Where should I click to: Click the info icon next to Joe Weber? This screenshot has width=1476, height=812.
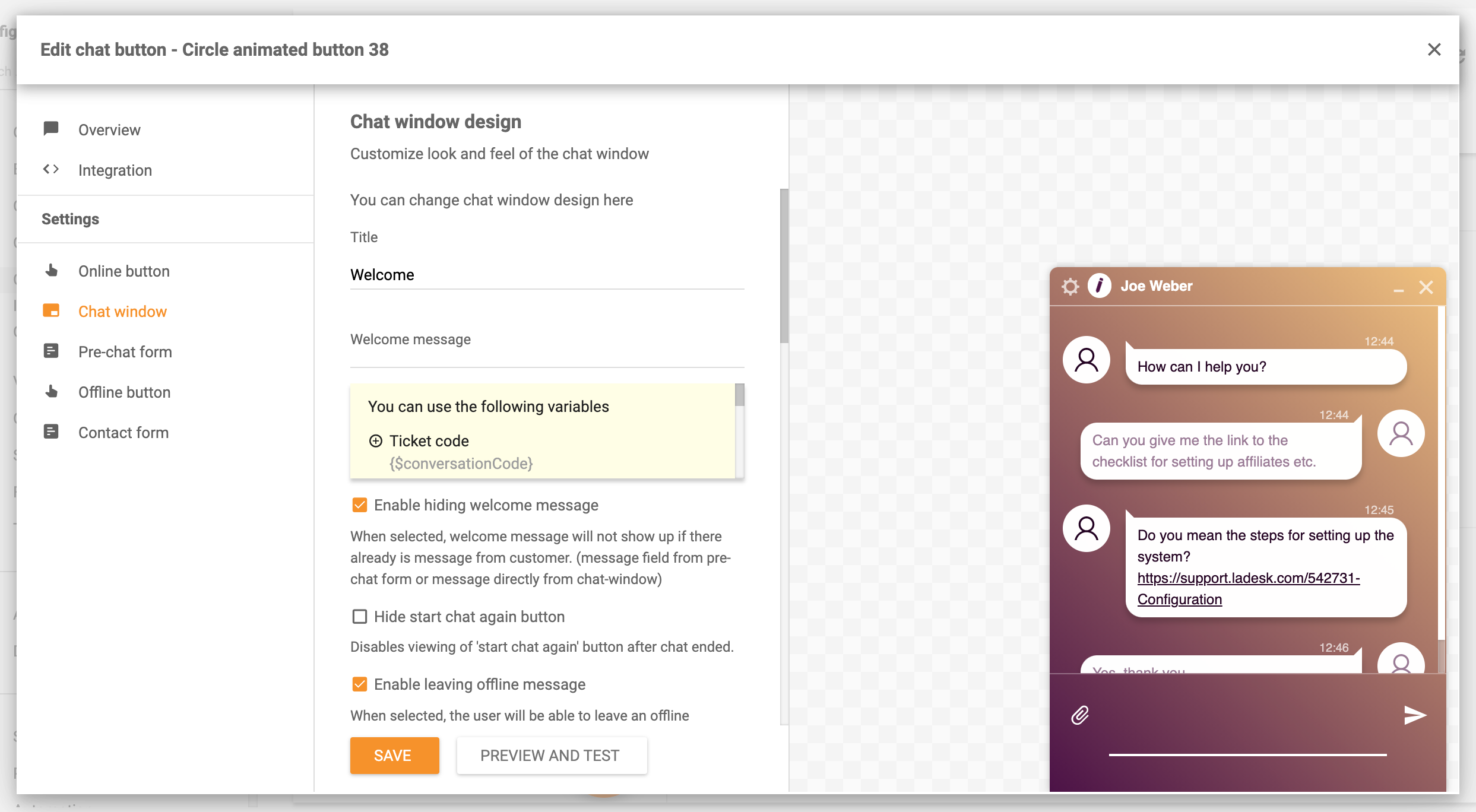pyautogui.click(x=1100, y=286)
